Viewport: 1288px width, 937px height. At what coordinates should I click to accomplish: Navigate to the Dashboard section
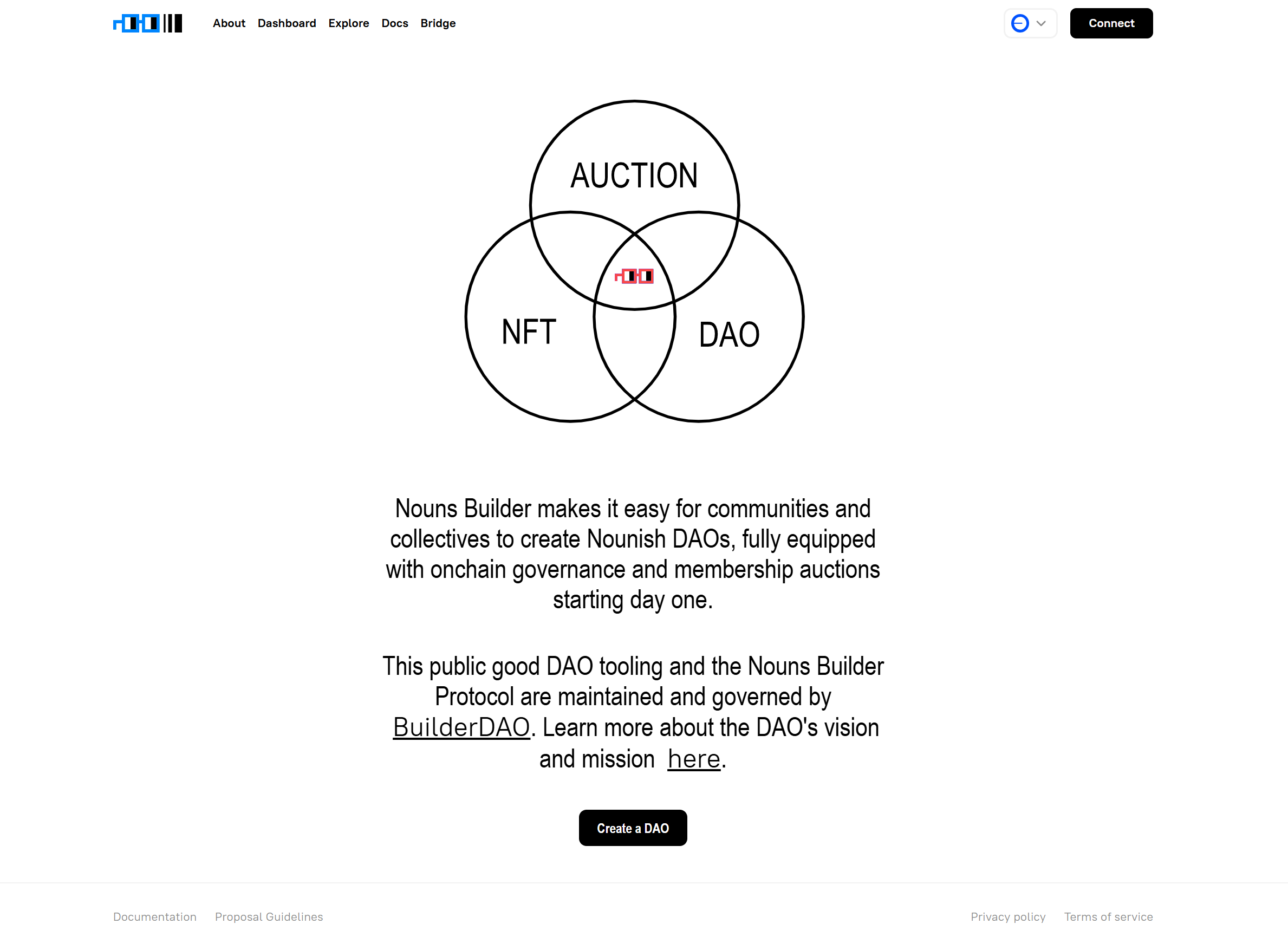[x=287, y=23]
